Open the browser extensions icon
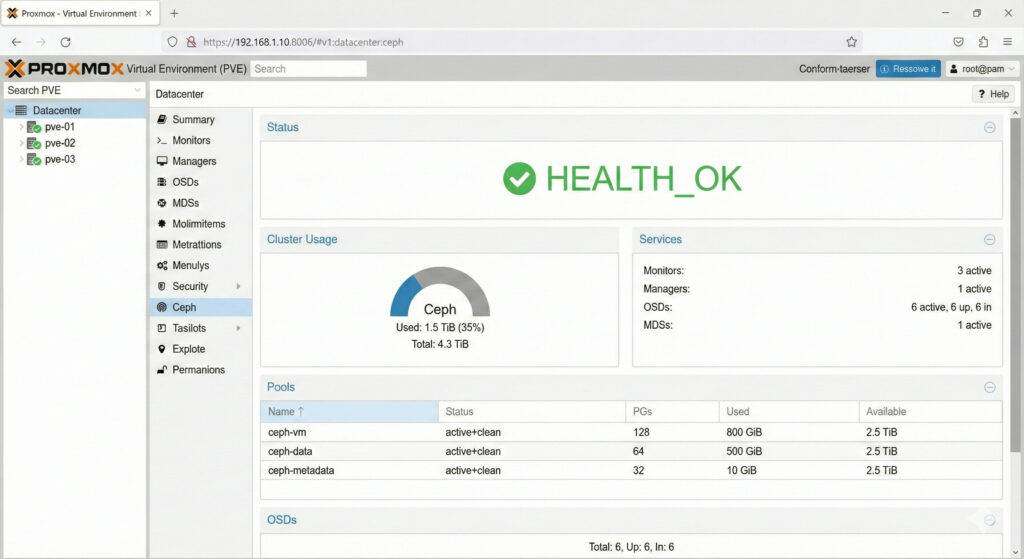The width and height of the screenshot is (1024, 559). [x=983, y=42]
